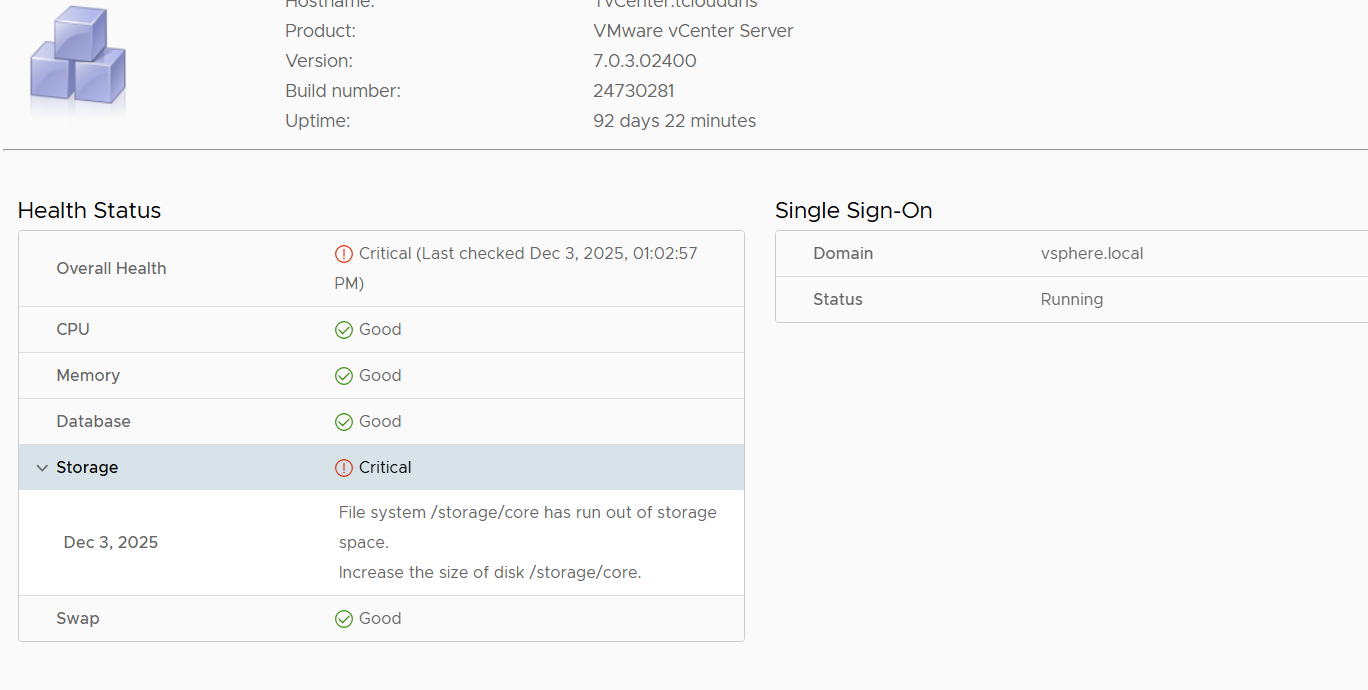Click the uptime value 92 days 22 minutes

(x=675, y=121)
